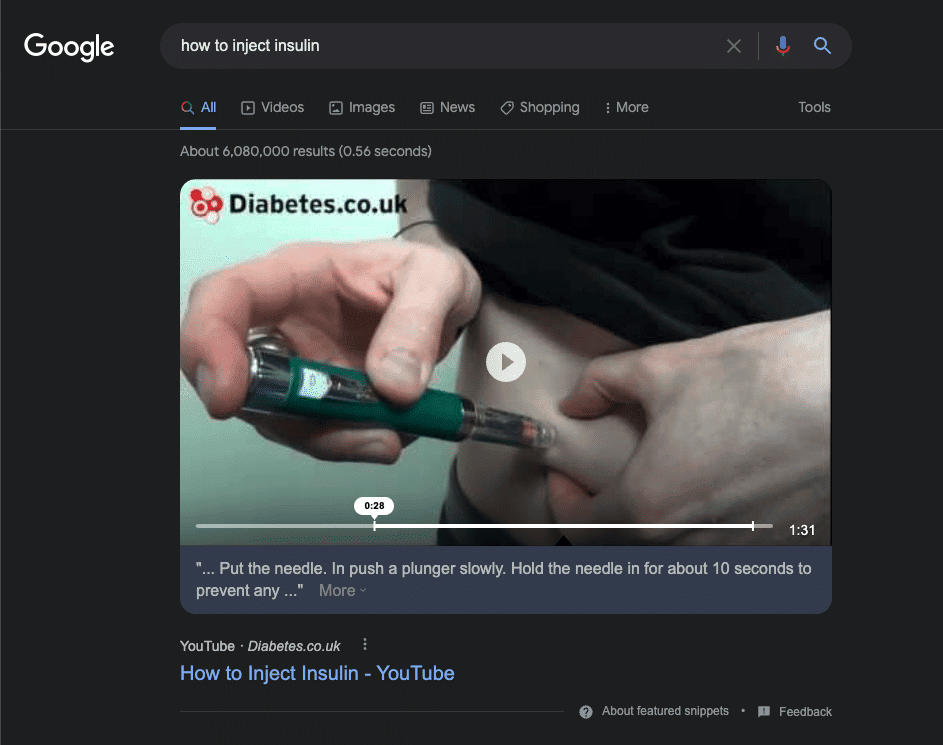The height and width of the screenshot is (745, 943).
Task: Switch to the Videos tab
Action: coord(273,108)
